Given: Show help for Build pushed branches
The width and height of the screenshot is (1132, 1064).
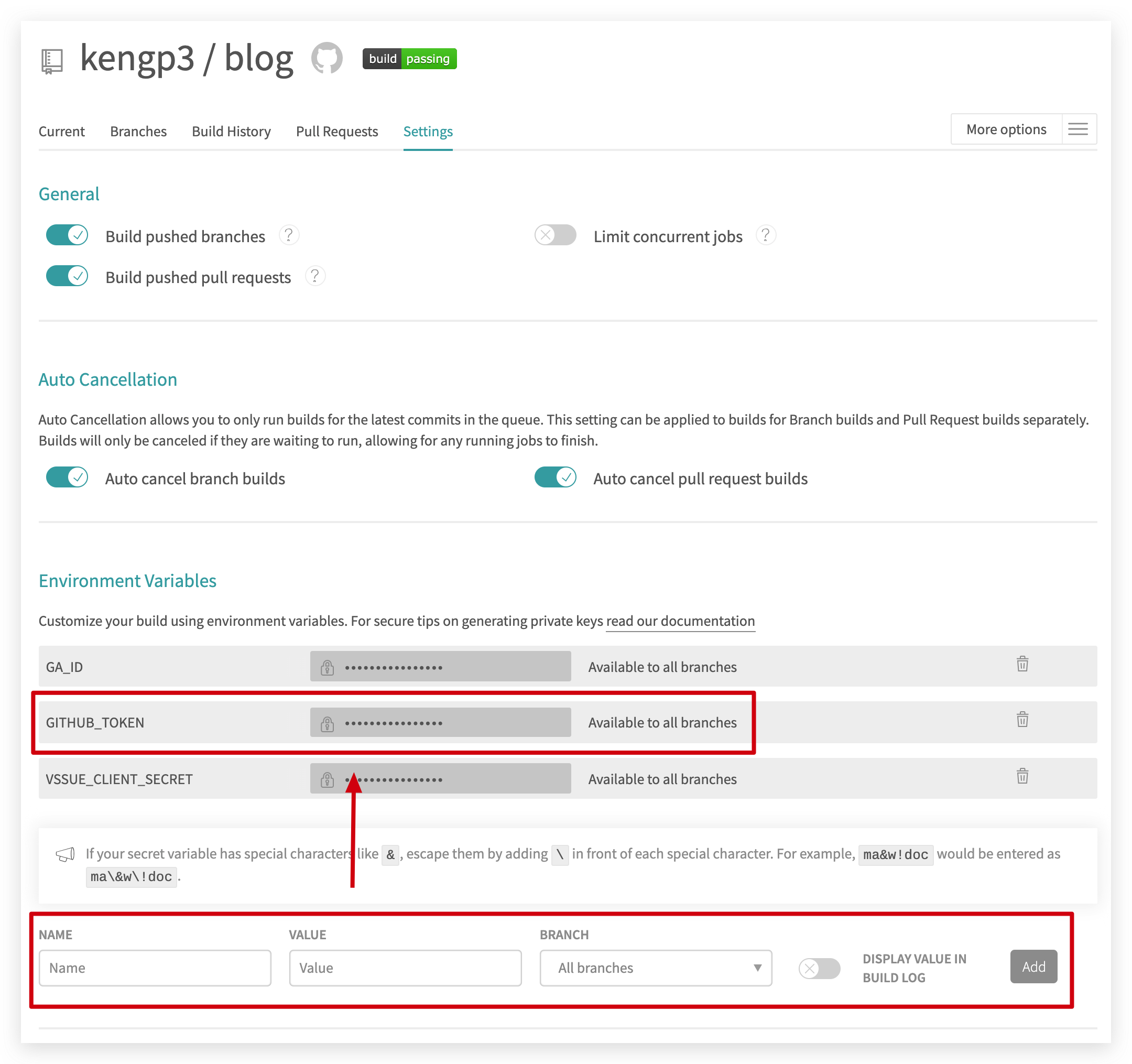Looking at the screenshot, I should pos(289,235).
